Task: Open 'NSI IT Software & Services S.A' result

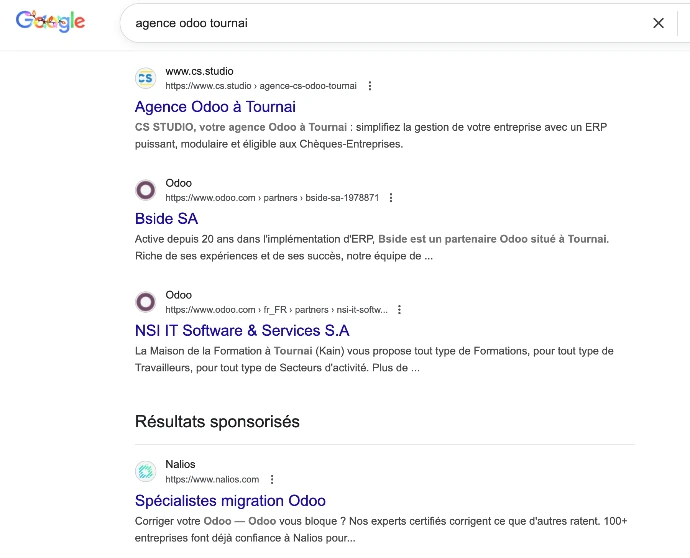Action: tap(242, 331)
